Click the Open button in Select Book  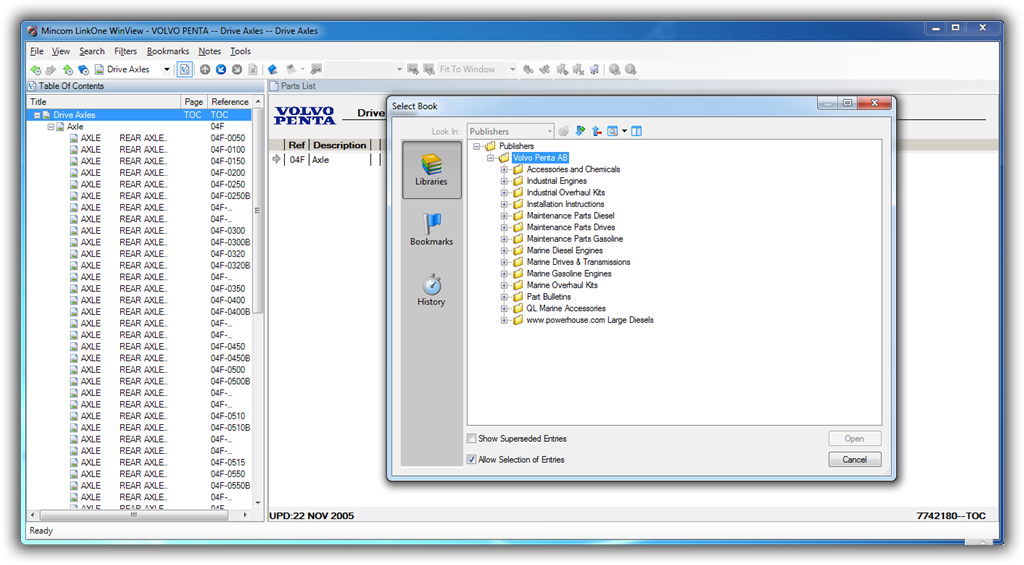tap(854, 438)
